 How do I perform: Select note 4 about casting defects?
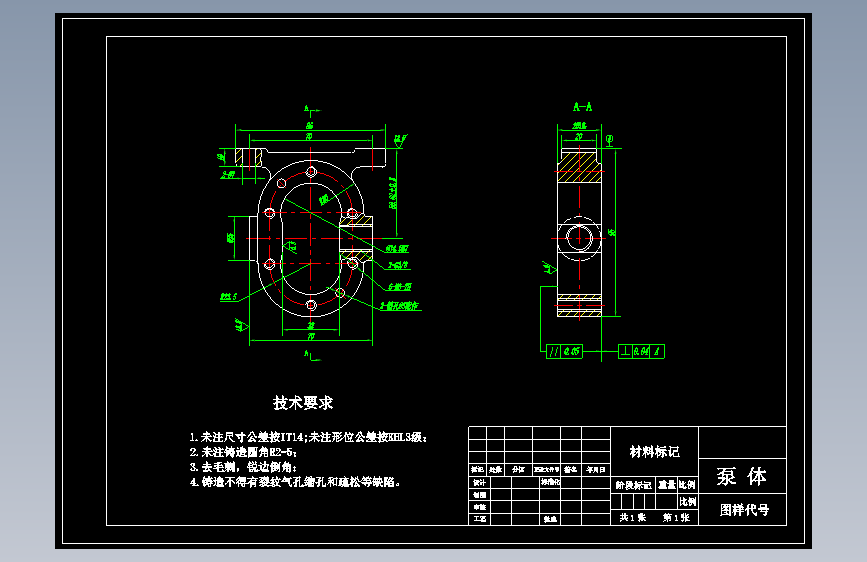[295, 482]
